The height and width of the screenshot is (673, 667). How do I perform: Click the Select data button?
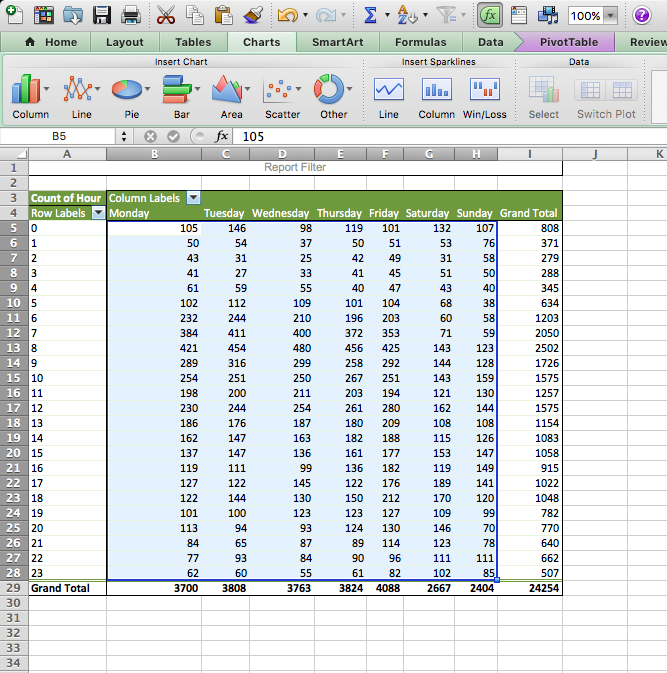pos(544,97)
